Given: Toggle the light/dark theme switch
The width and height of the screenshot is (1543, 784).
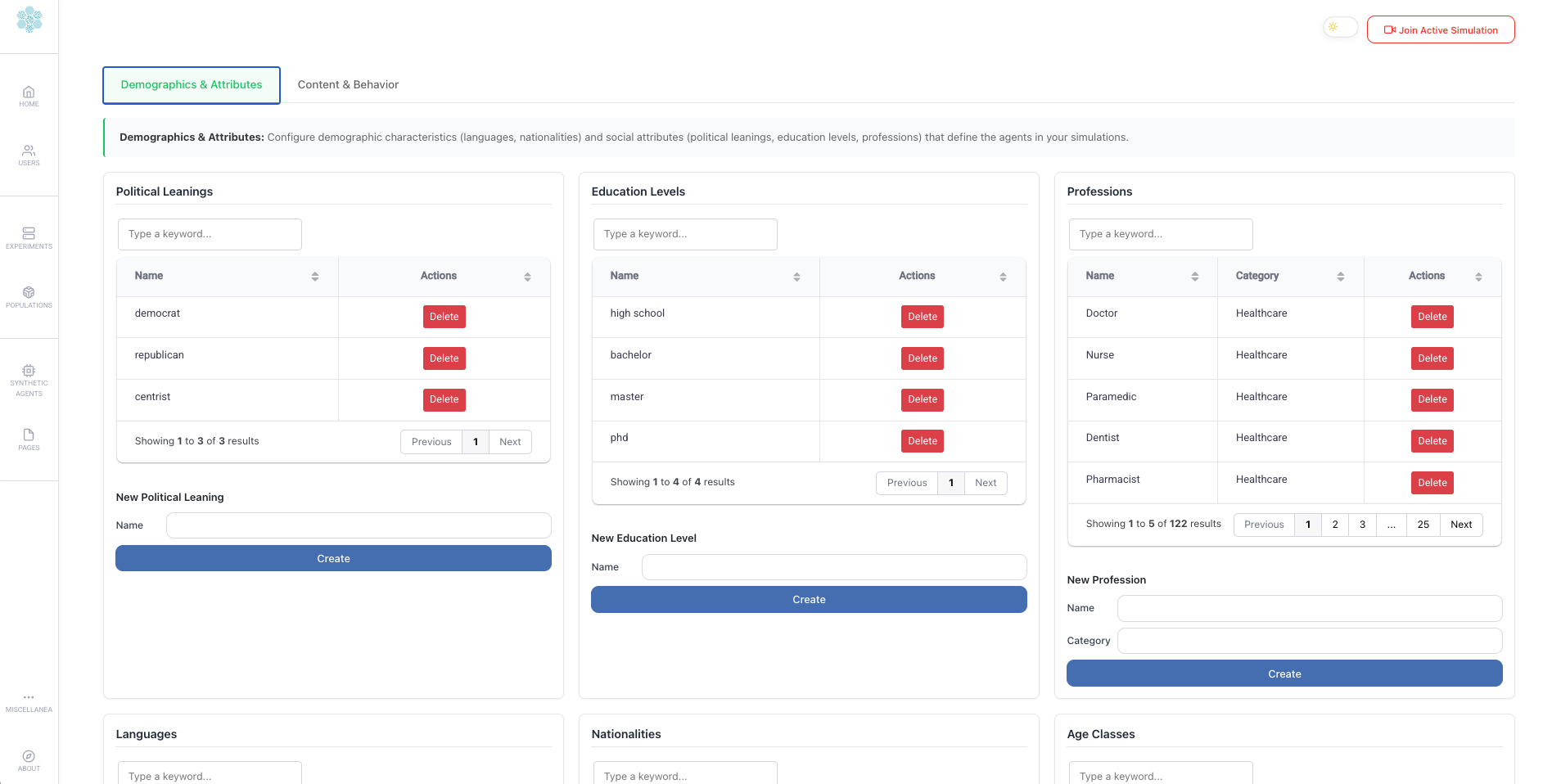Looking at the screenshot, I should pyautogui.click(x=1340, y=28).
